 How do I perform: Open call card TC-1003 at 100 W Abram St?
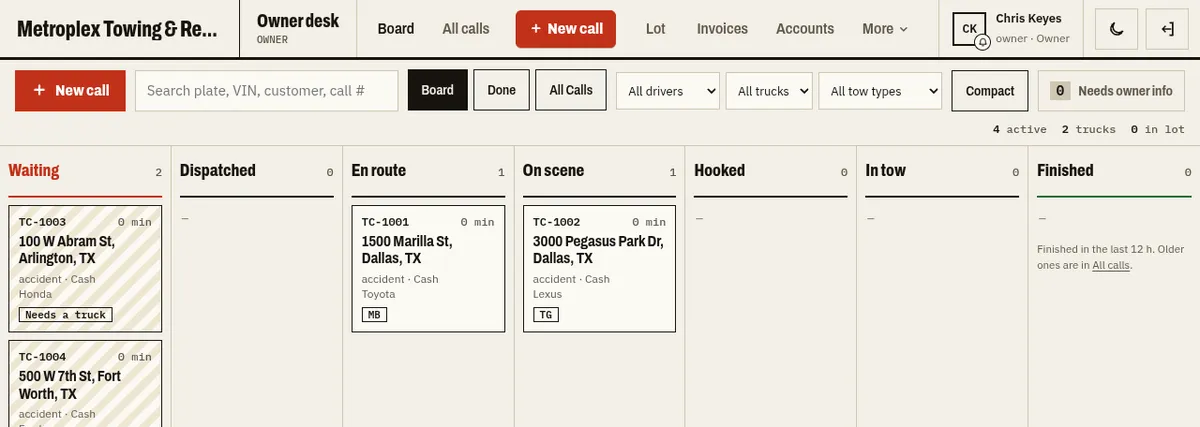85,269
